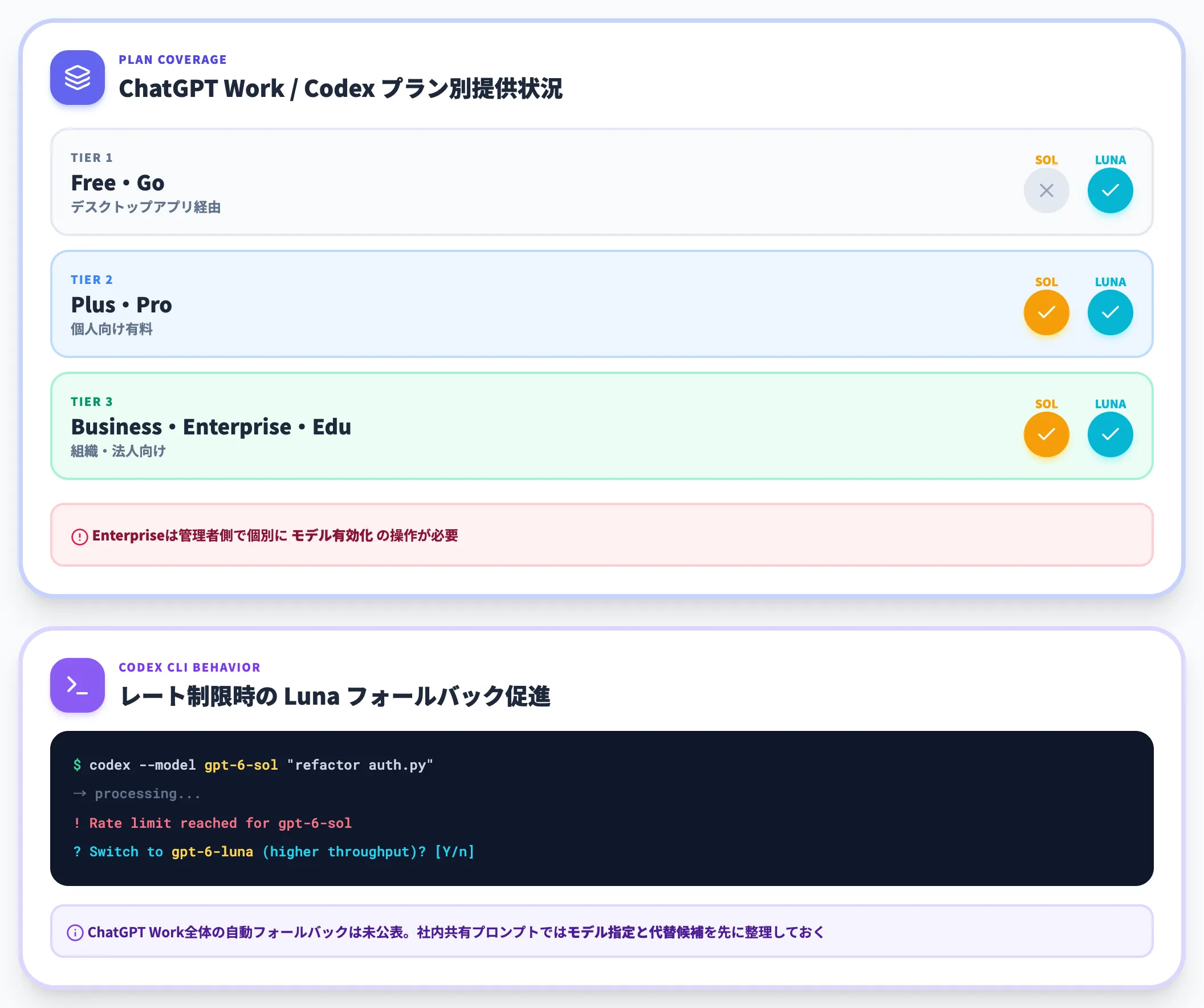Select the 'Free • Go' plan title

pyautogui.click(x=117, y=183)
